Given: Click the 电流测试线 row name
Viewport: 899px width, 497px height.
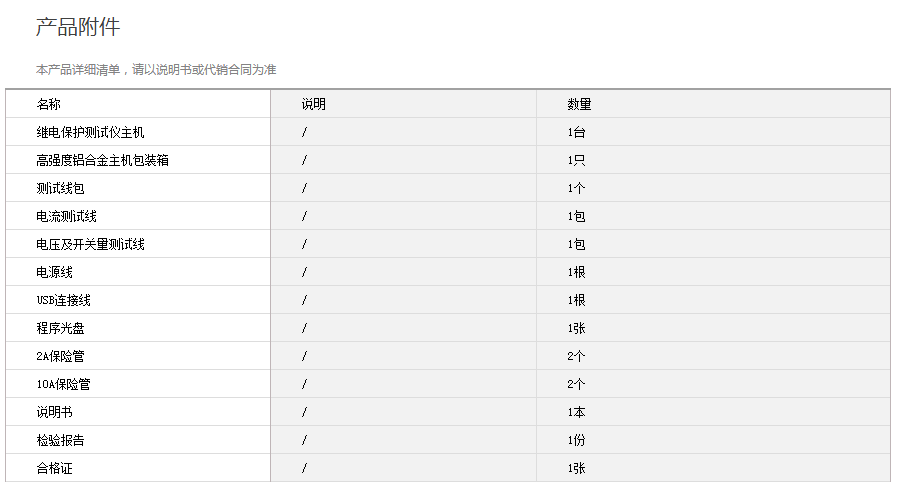Looking at the screenshot, I should point(66,216).
